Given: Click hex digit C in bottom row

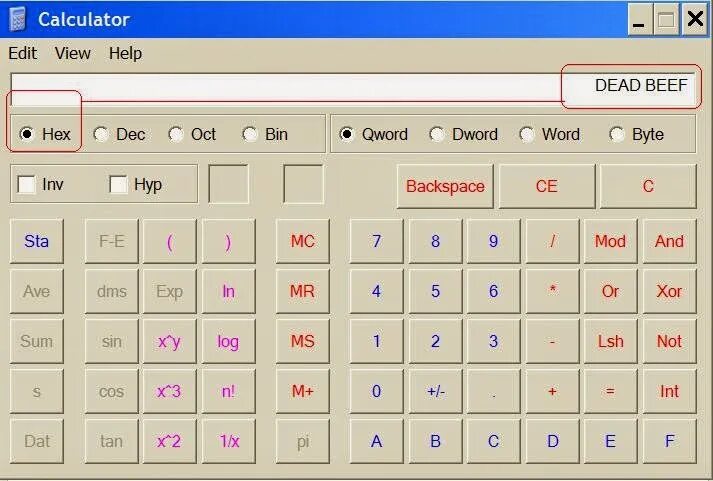Looking at the screenshot, I should pyautogui.click(x=493, y=441).
